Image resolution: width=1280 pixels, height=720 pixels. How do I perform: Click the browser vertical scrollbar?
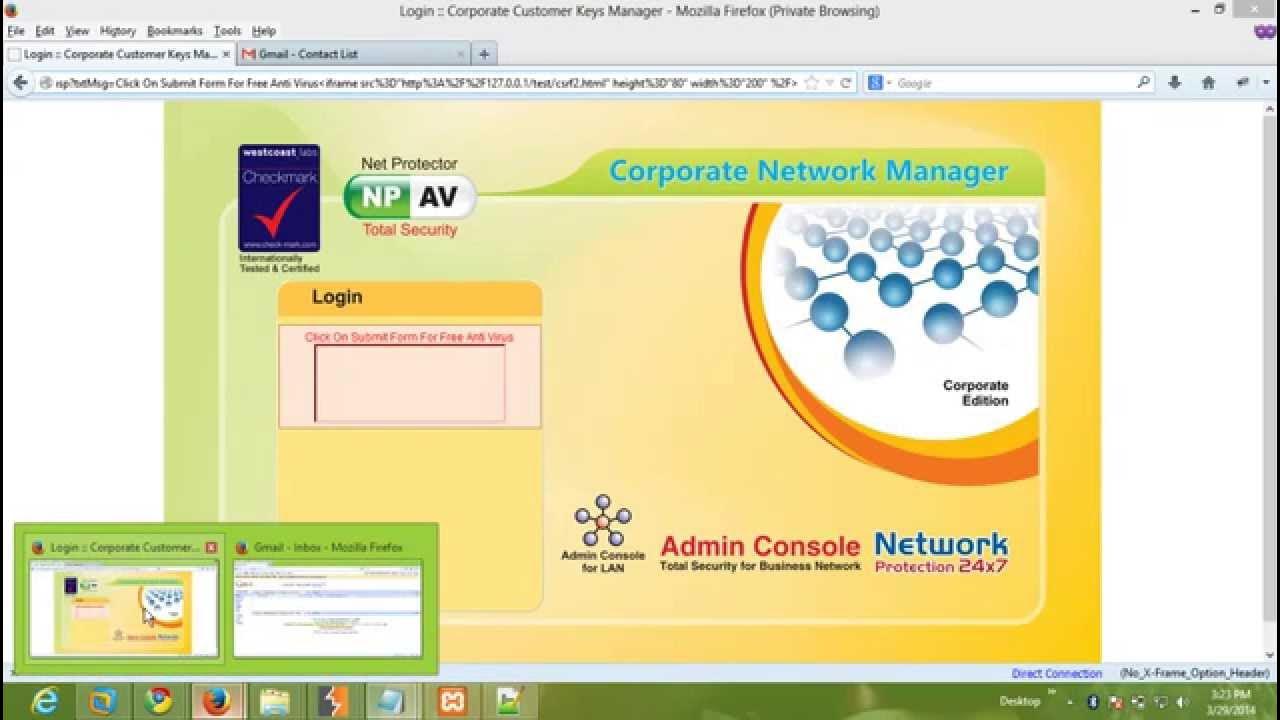click(x=1271, y=380)
